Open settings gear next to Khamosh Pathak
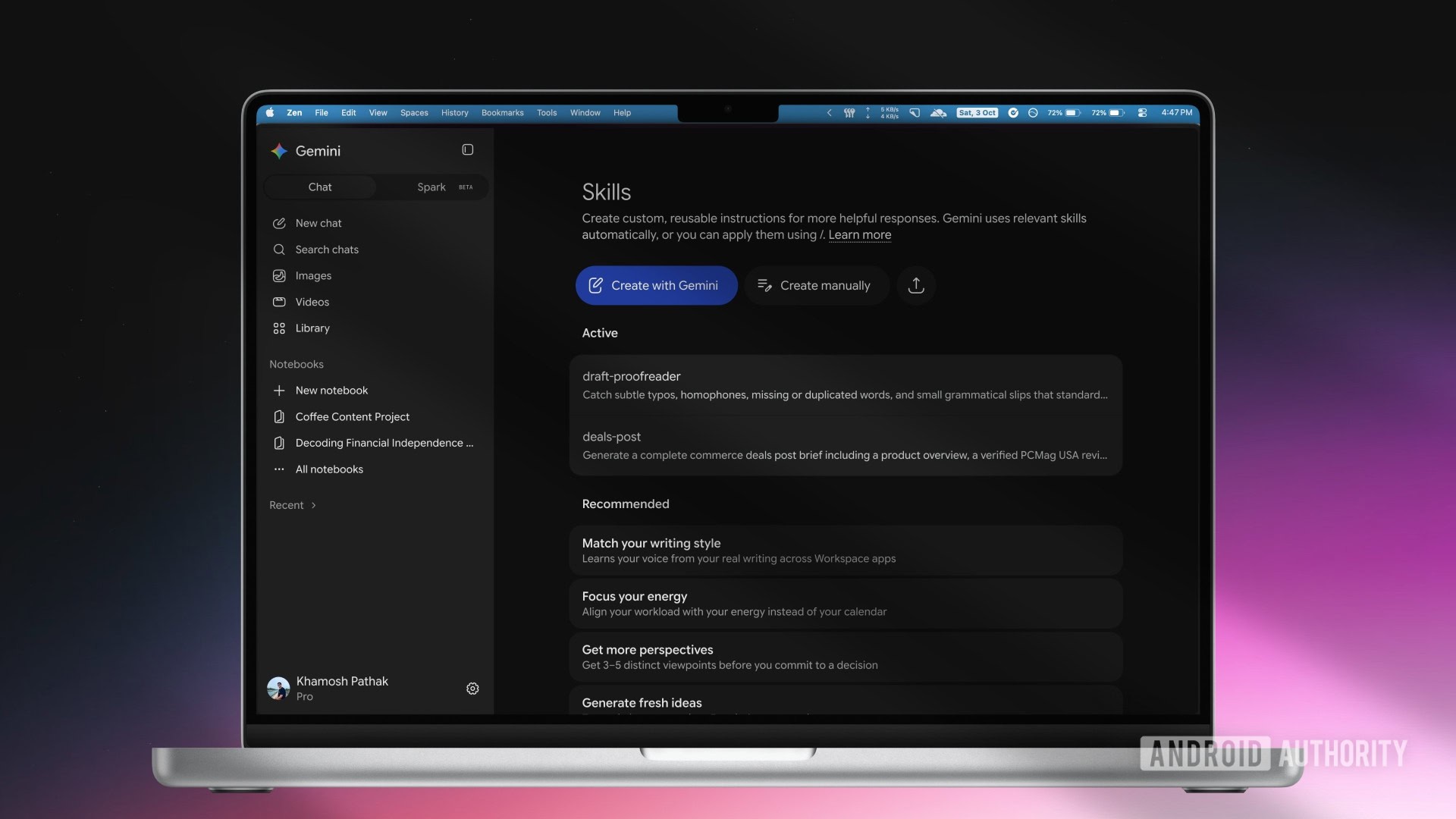The width and height of the screenshot is (1456, 819). click(x=472, y=689)
